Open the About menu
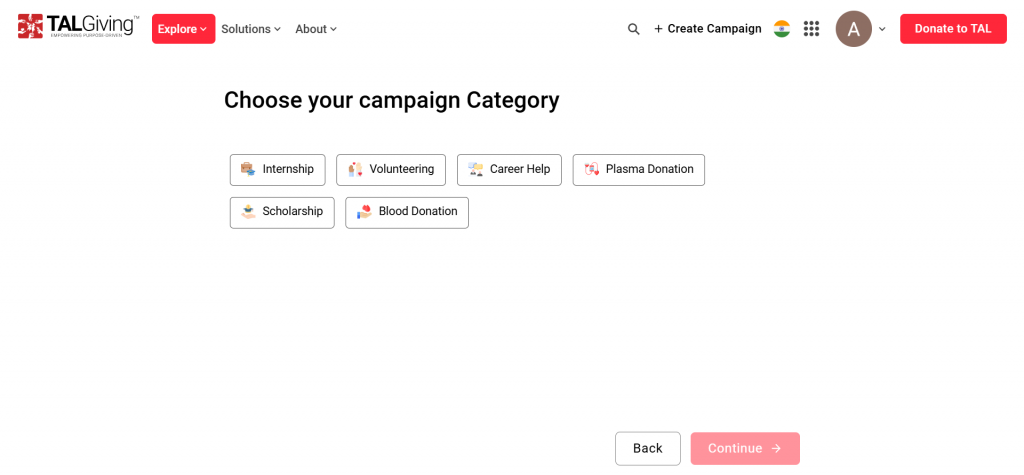This screenshot has height=475, width=1024. pyautogui.click(x=316, y=29)
